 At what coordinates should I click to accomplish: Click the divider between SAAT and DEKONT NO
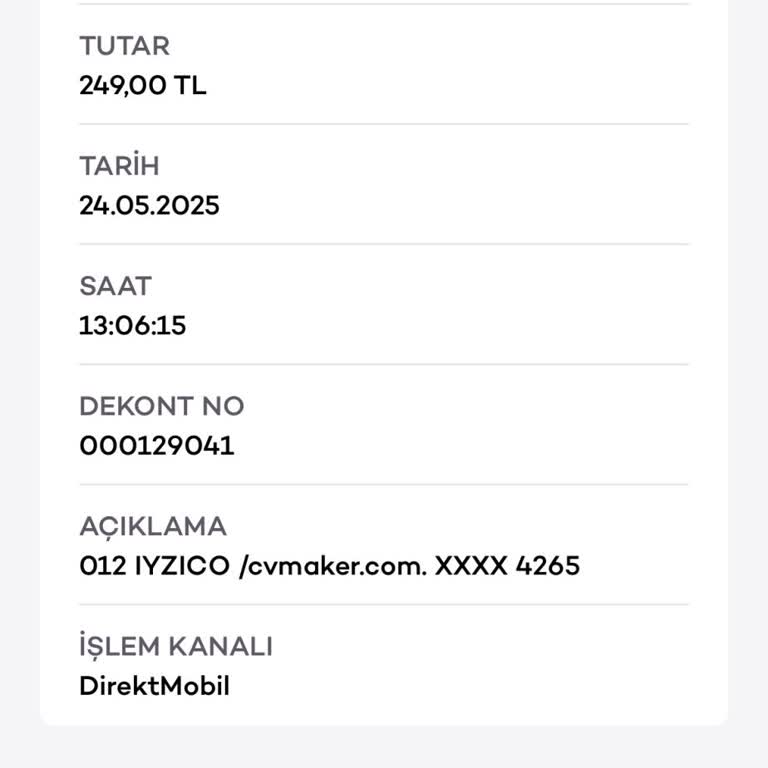(384, 364)
